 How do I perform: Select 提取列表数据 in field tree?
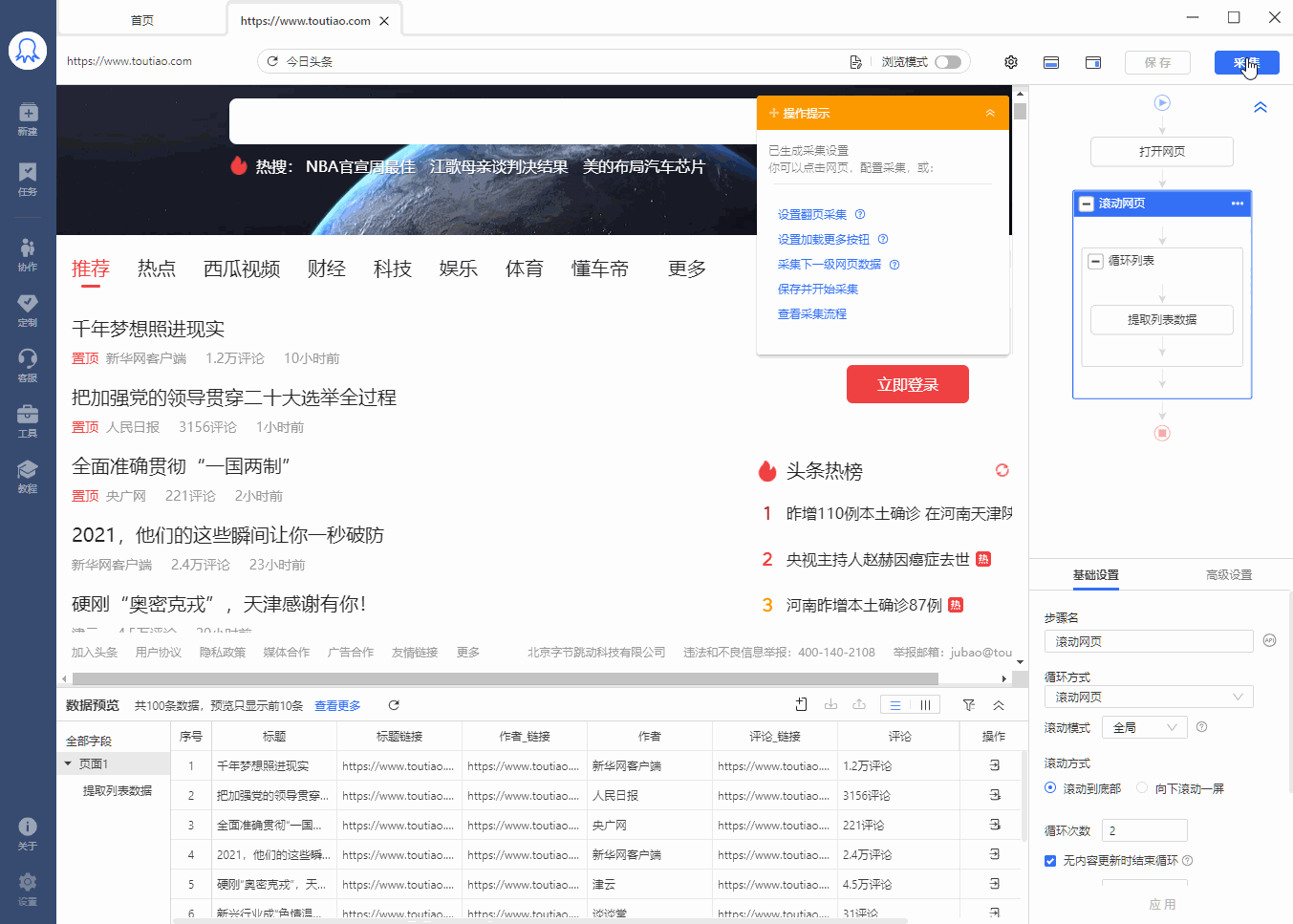(118, 790)
